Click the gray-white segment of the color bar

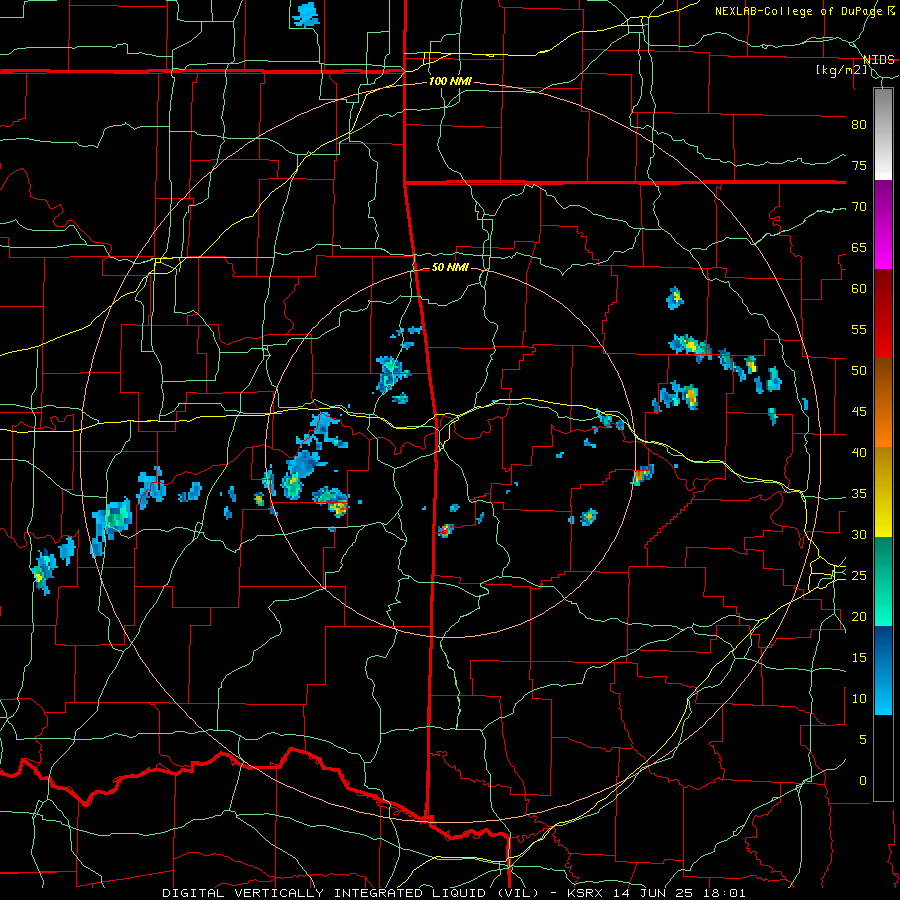pyautogui.click(x=883, y=134)
